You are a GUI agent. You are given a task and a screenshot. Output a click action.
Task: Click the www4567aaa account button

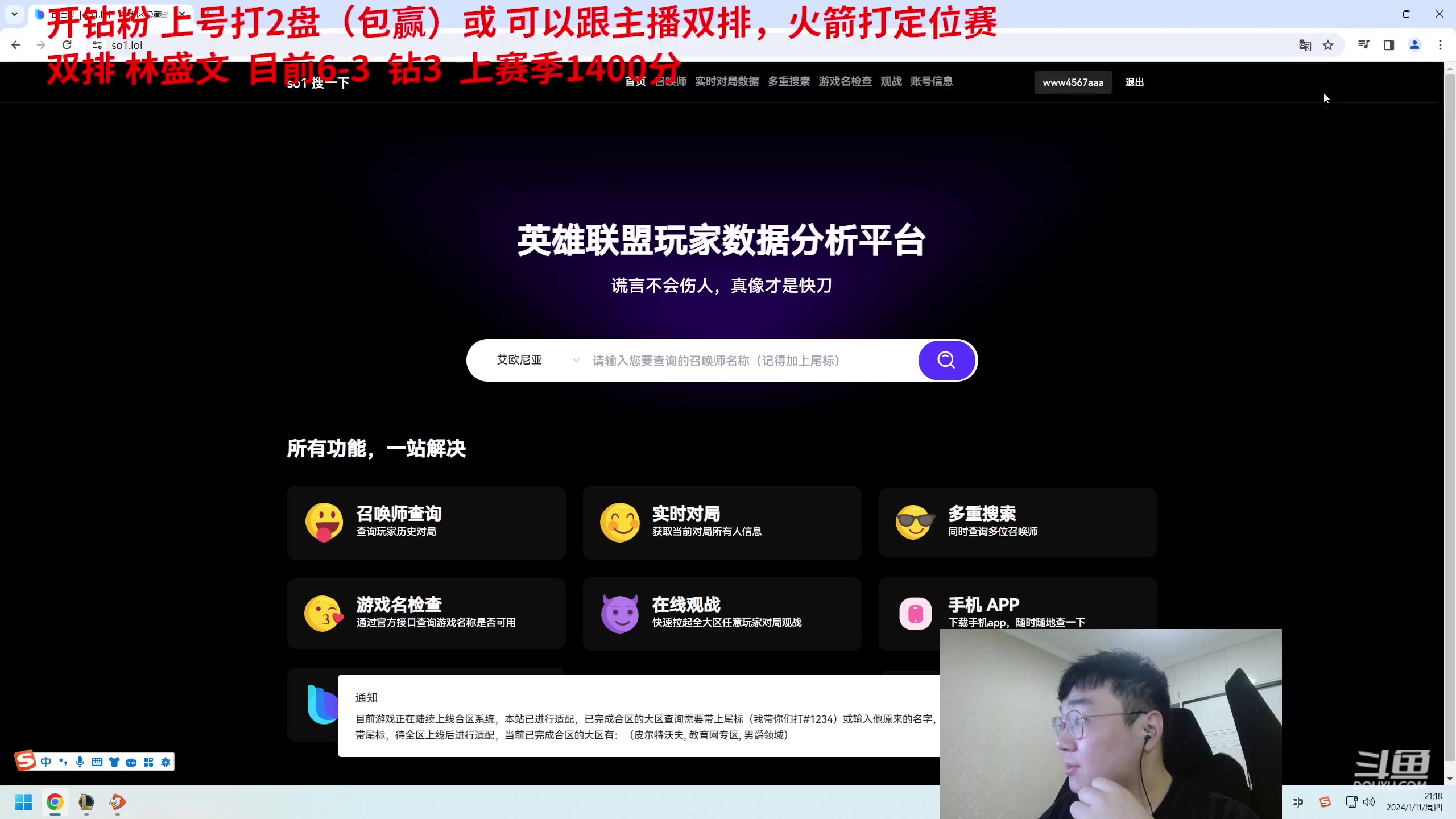[x=1073, y=82]
